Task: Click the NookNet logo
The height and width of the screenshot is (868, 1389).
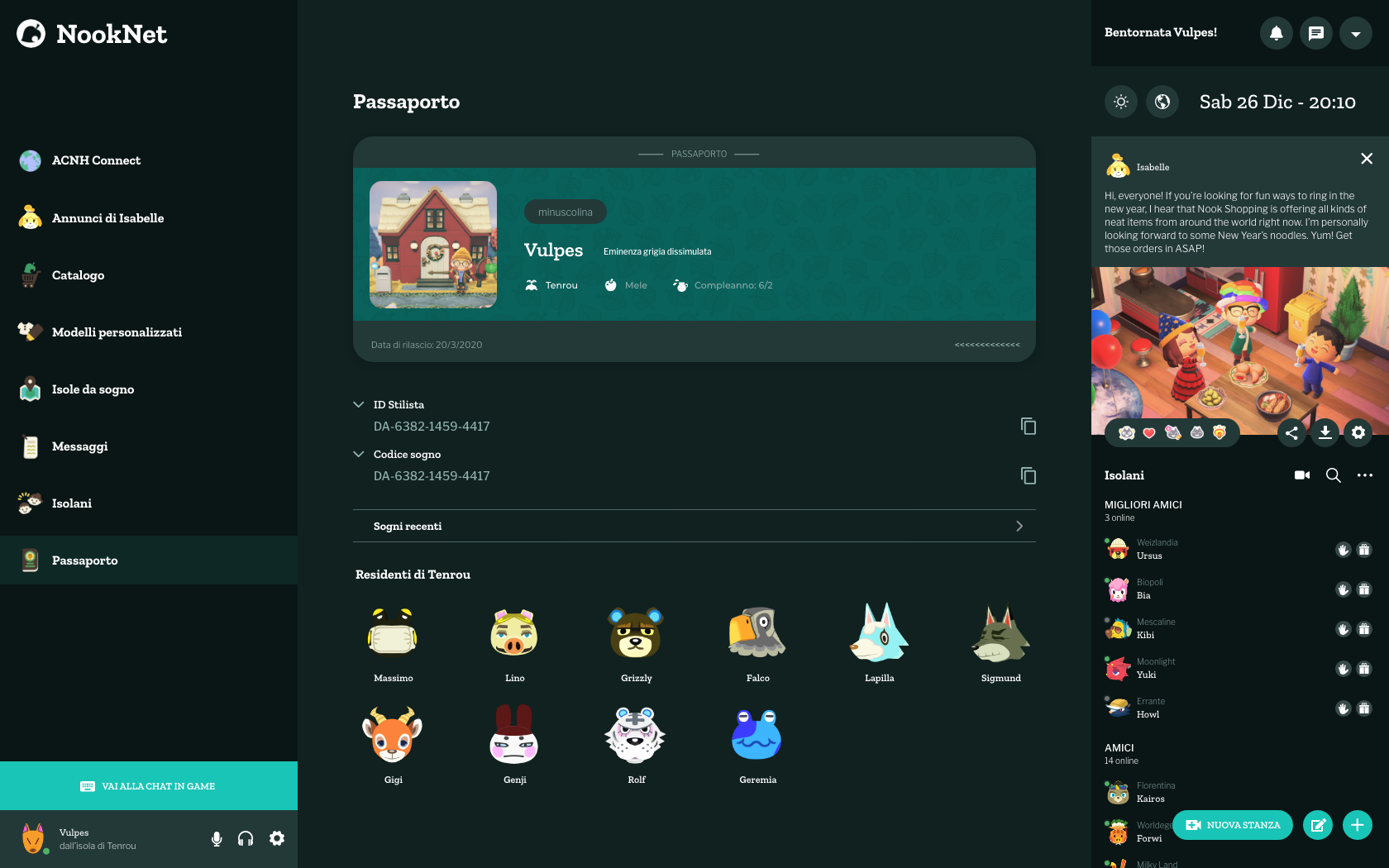Action: click(92, 34)
